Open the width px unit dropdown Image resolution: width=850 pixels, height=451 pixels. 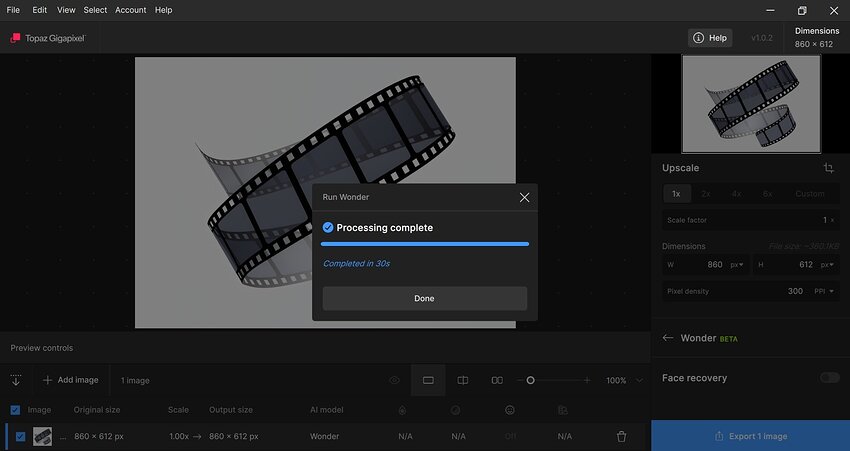tap(738, 265)
